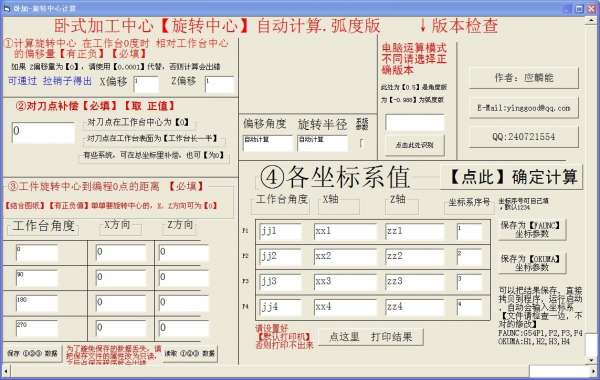Toggle the checkbox beside 旋转半径 field
Image resolution: width=600 pixels, height=380 pixels.
pos(362,144)
